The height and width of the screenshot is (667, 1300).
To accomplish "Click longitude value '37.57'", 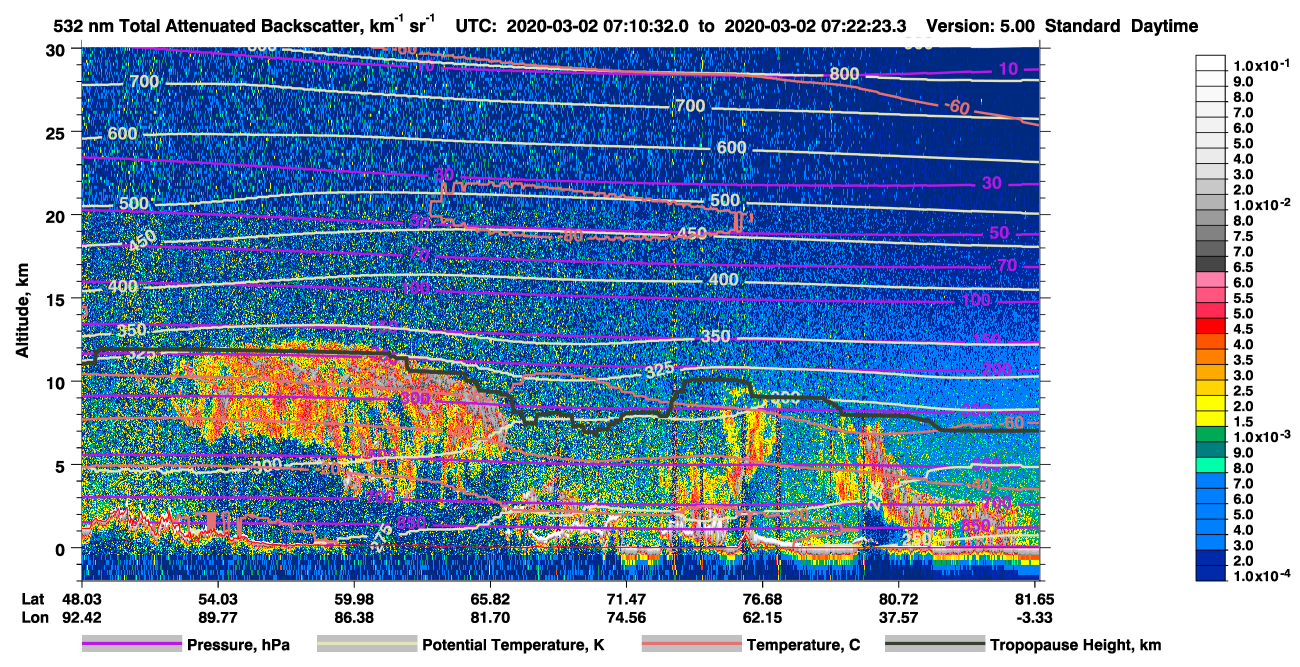I will (899, 617).
